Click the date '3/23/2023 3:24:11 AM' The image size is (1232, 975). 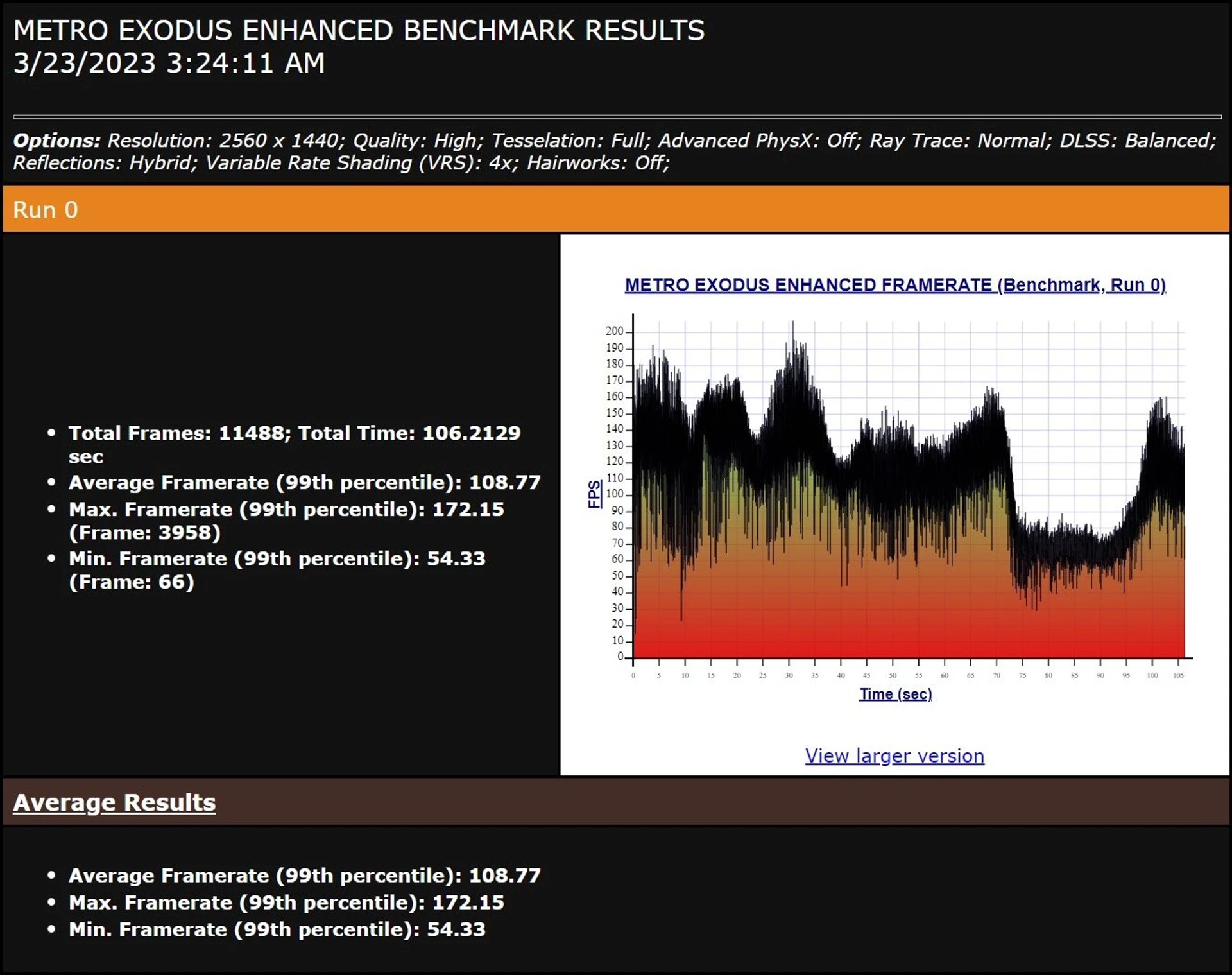tap(169, 63)
